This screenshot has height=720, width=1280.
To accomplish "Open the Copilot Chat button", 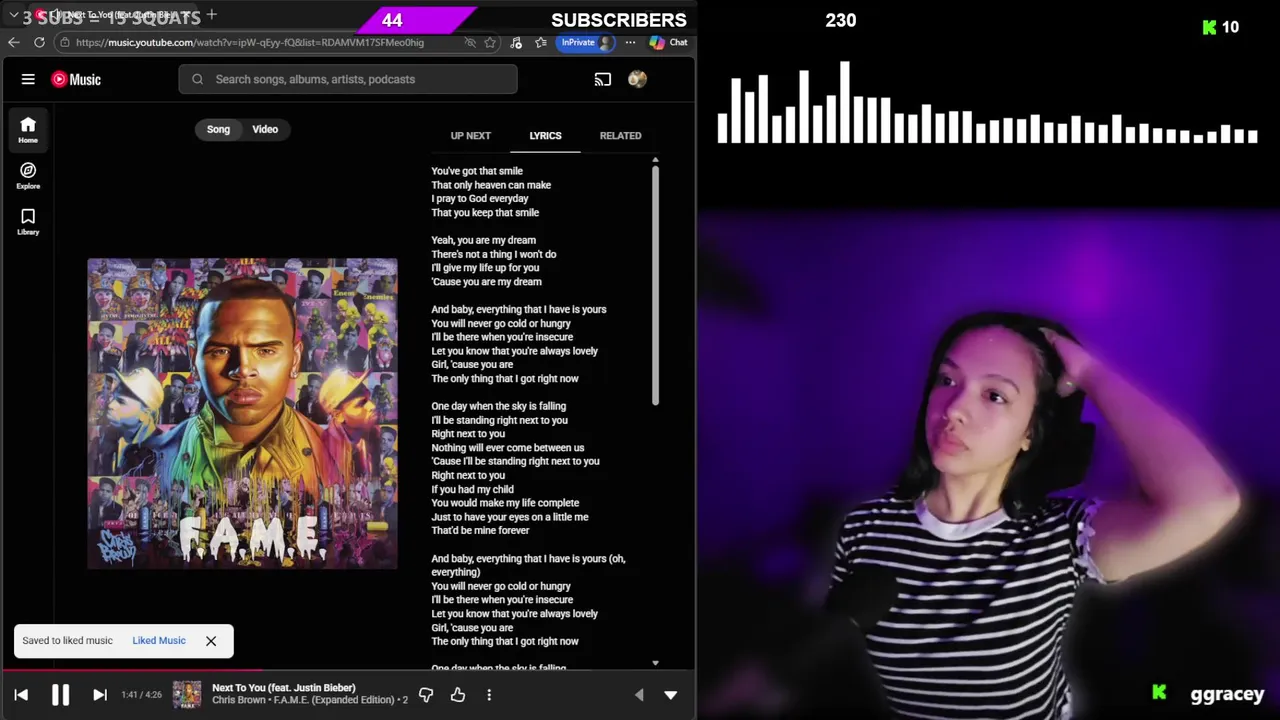I will (669, 42).
